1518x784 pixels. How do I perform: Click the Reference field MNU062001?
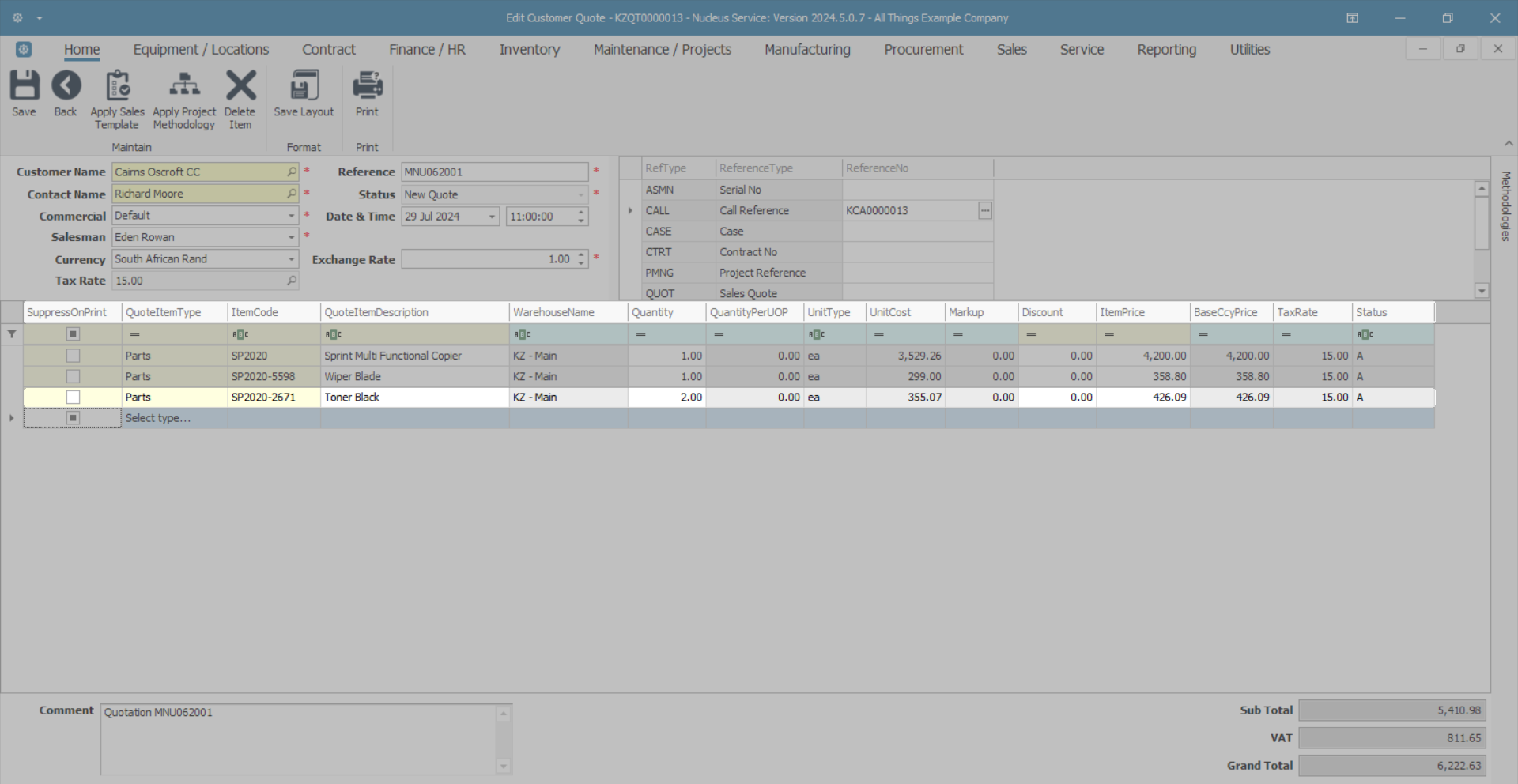tap(494, 171)
